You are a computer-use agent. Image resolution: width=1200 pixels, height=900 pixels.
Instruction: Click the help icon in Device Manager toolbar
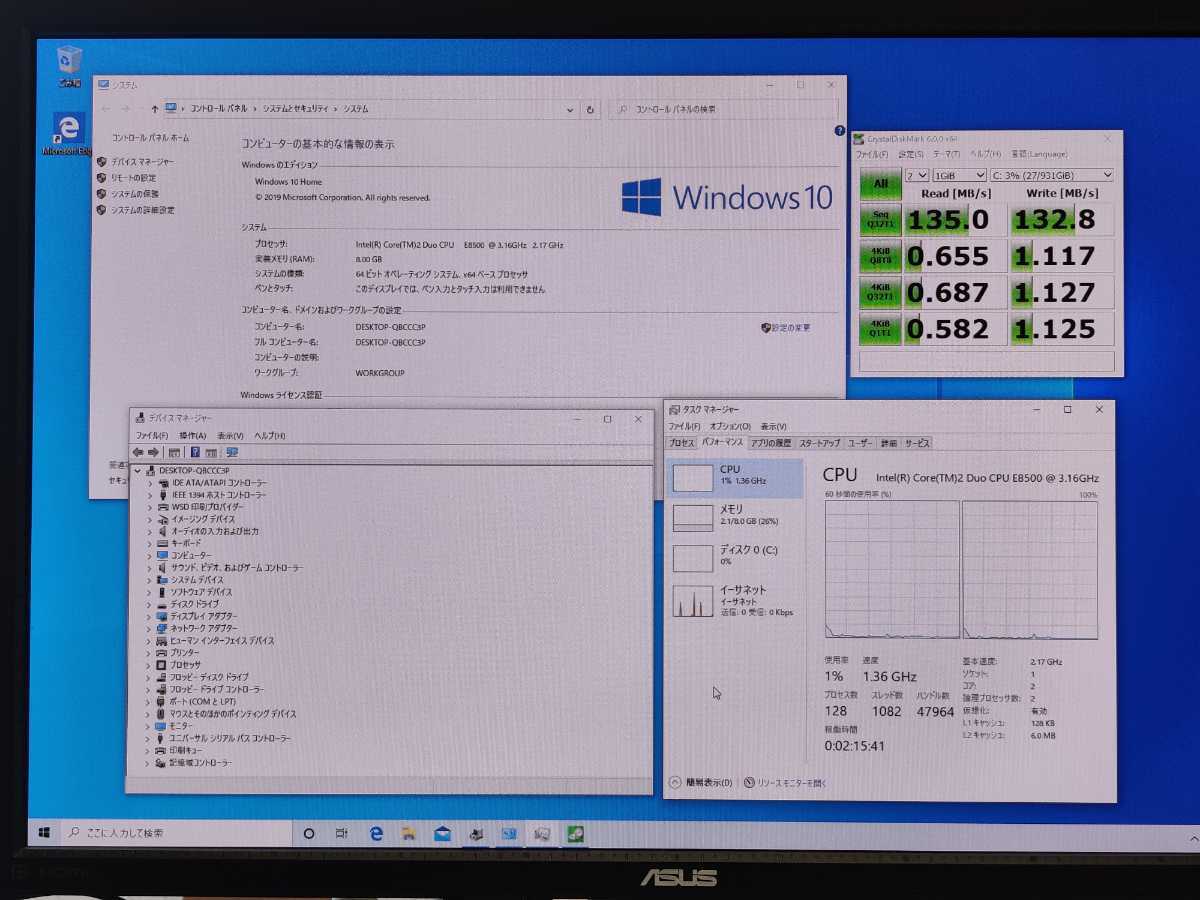[x=194, y=452]
